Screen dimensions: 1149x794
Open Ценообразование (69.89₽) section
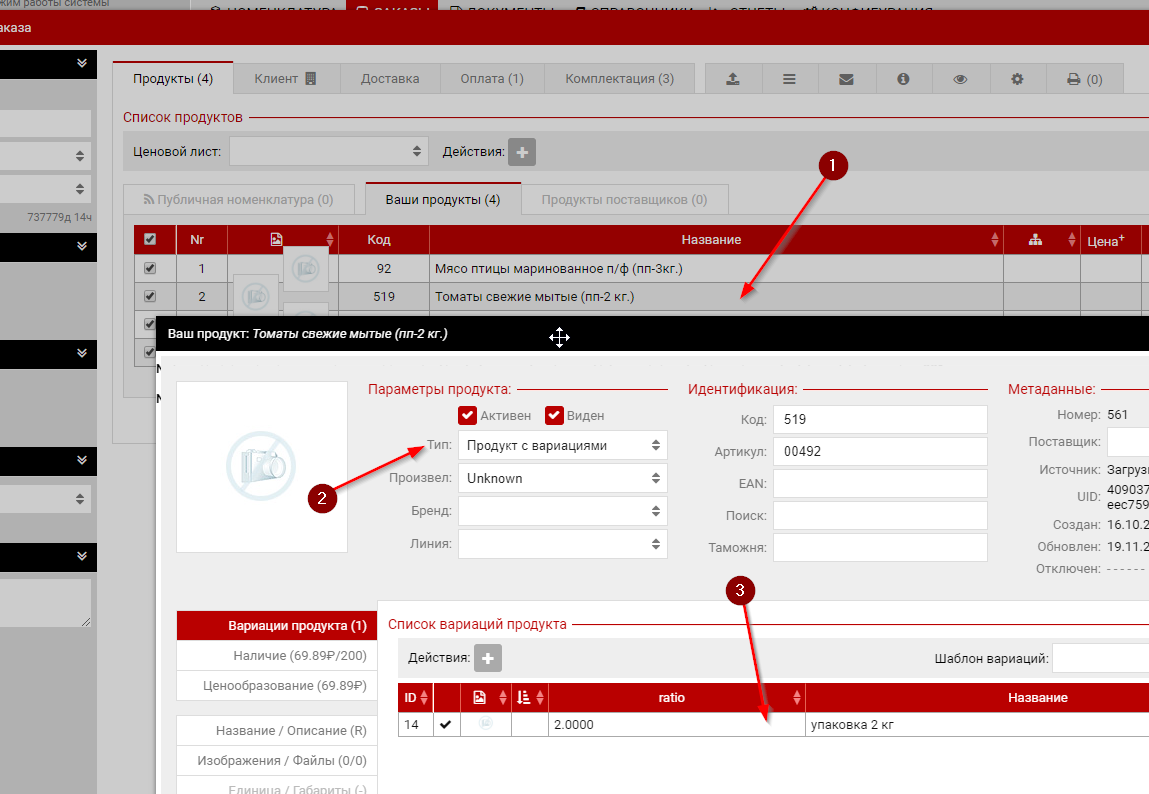pyautogui.click(x=277, y=686)
